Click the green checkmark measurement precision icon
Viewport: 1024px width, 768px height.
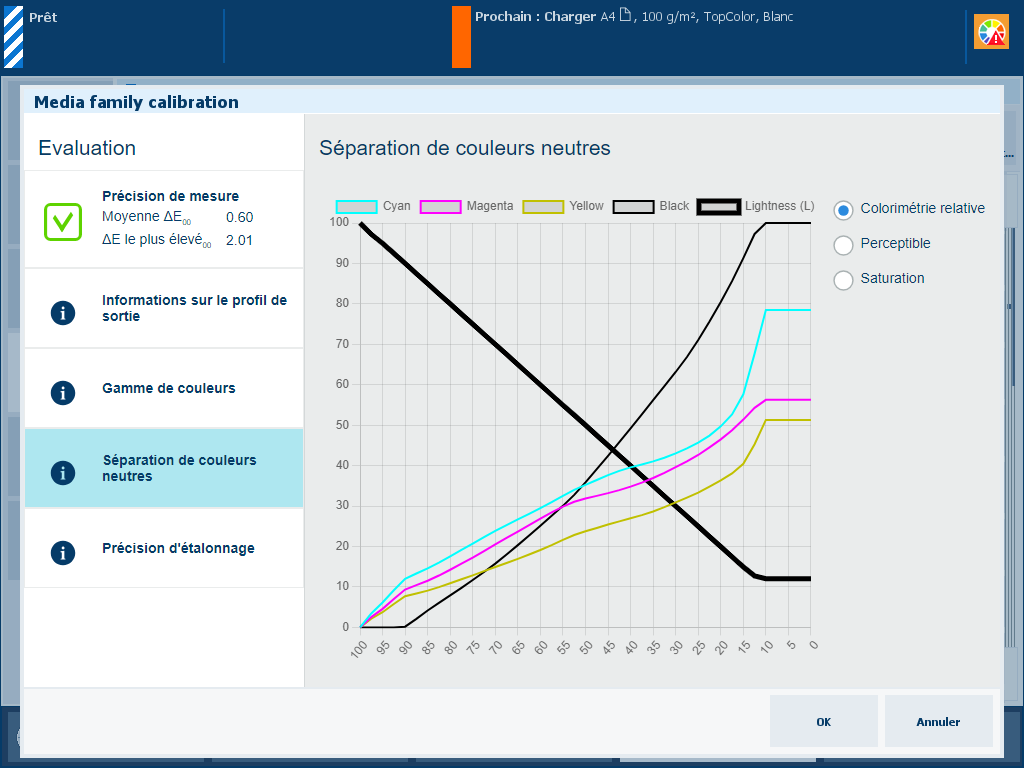point(62,221)
